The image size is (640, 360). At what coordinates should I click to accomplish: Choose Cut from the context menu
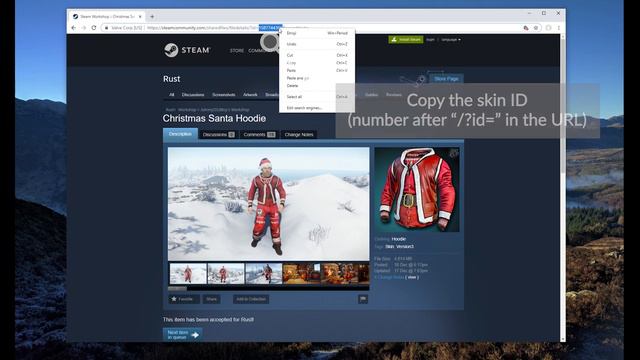[x=317, y=55]
